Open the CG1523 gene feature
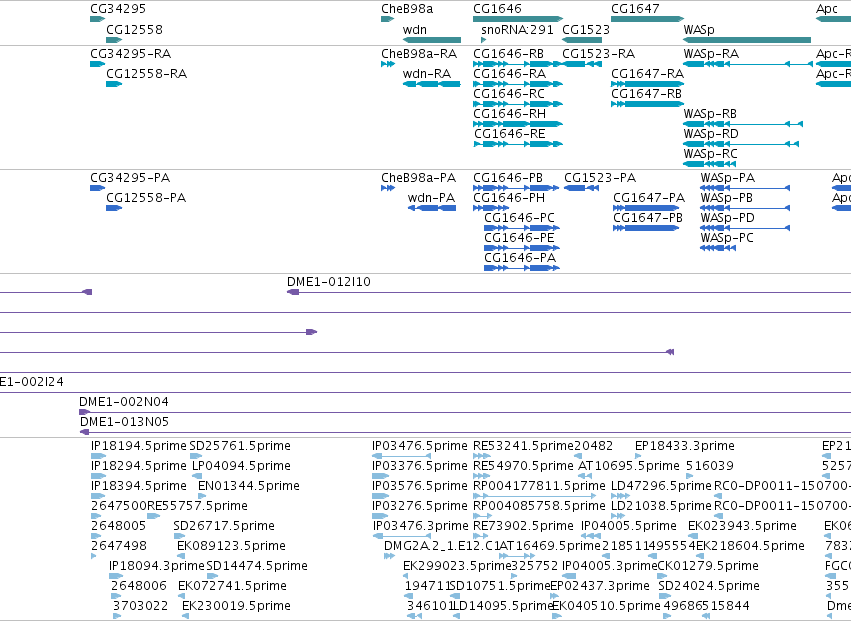The width and height of the screenshot is (851, 621). pos(582,40)
